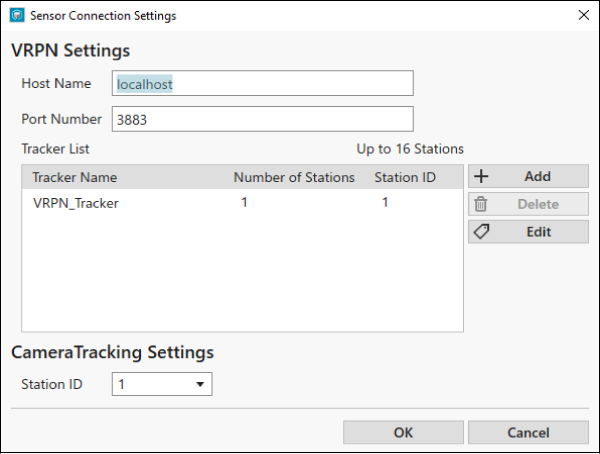Close the Sensor Connection Settings dialog

pos(584,15)
